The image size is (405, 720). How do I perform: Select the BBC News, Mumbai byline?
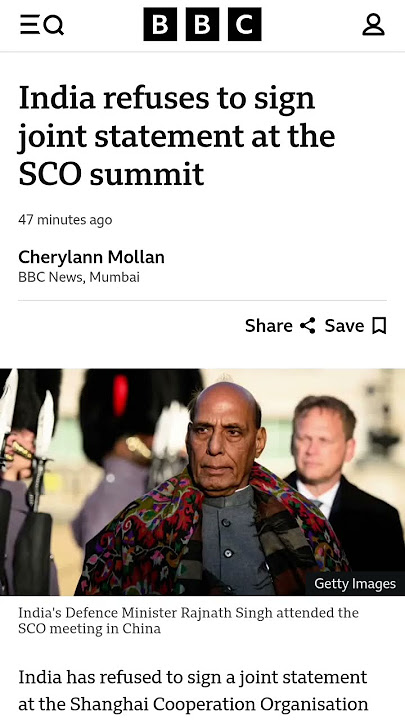coord(79,277)
